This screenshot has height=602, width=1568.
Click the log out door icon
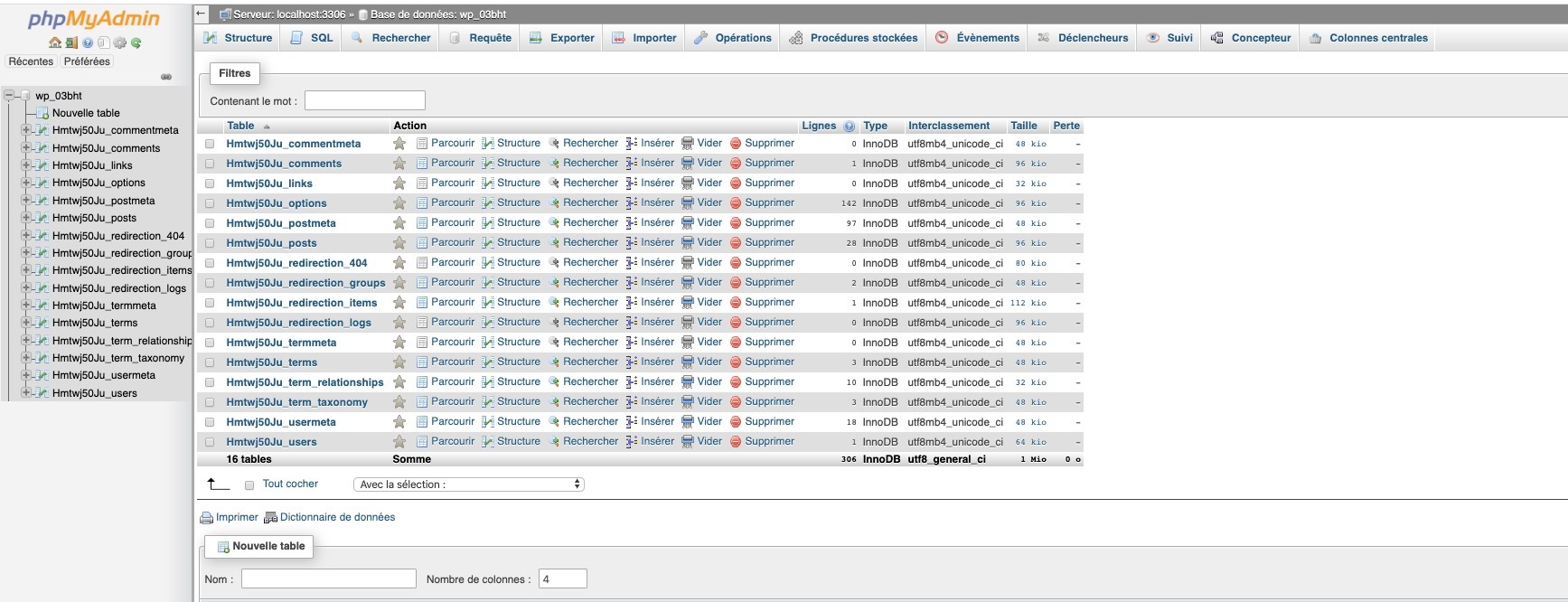(71, 42)
